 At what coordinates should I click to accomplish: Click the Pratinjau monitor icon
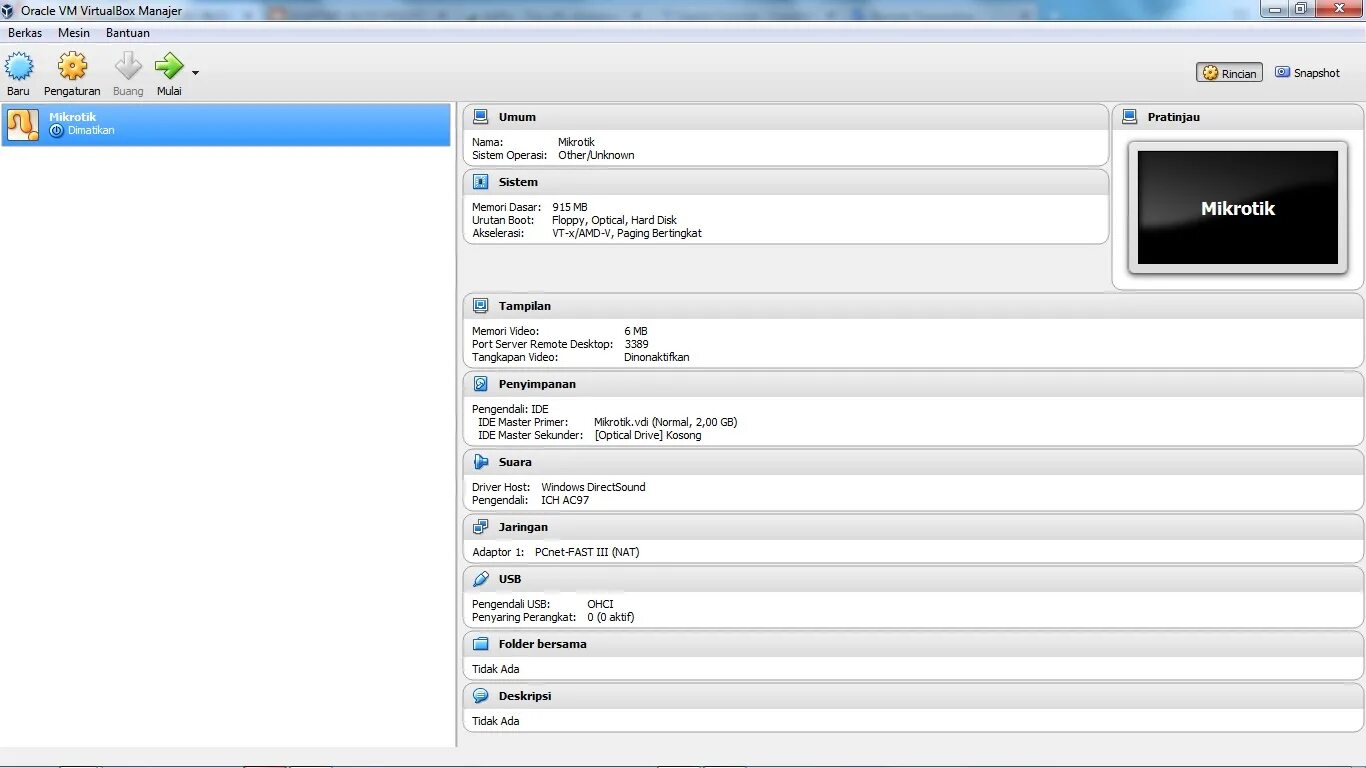(1130, 117)
